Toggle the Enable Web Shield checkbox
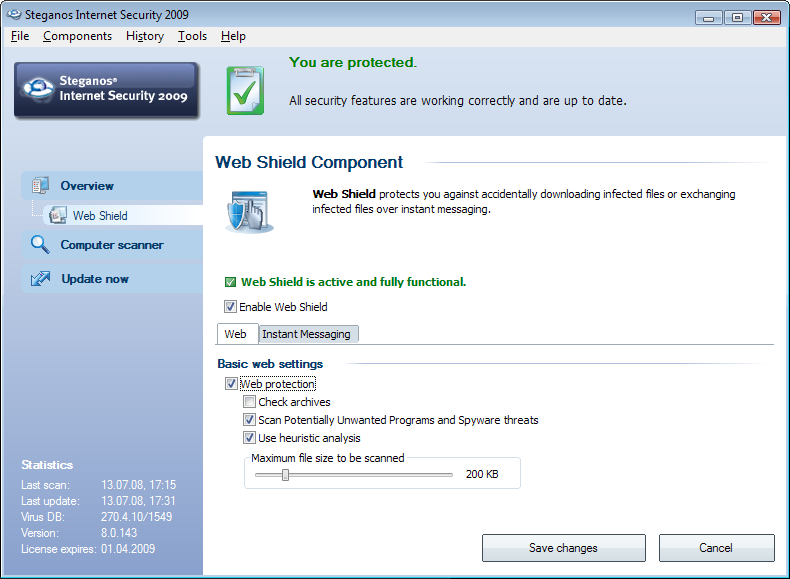The height and width of the screenshot is (579, 790). coord(230,306)
